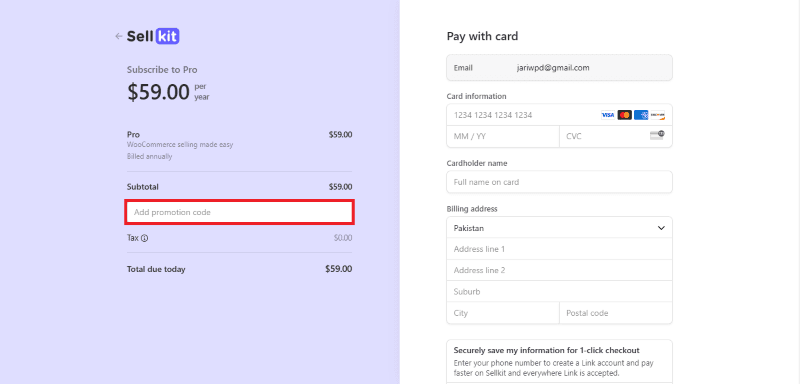Click the Discover card icon

(x=658, y=115)
